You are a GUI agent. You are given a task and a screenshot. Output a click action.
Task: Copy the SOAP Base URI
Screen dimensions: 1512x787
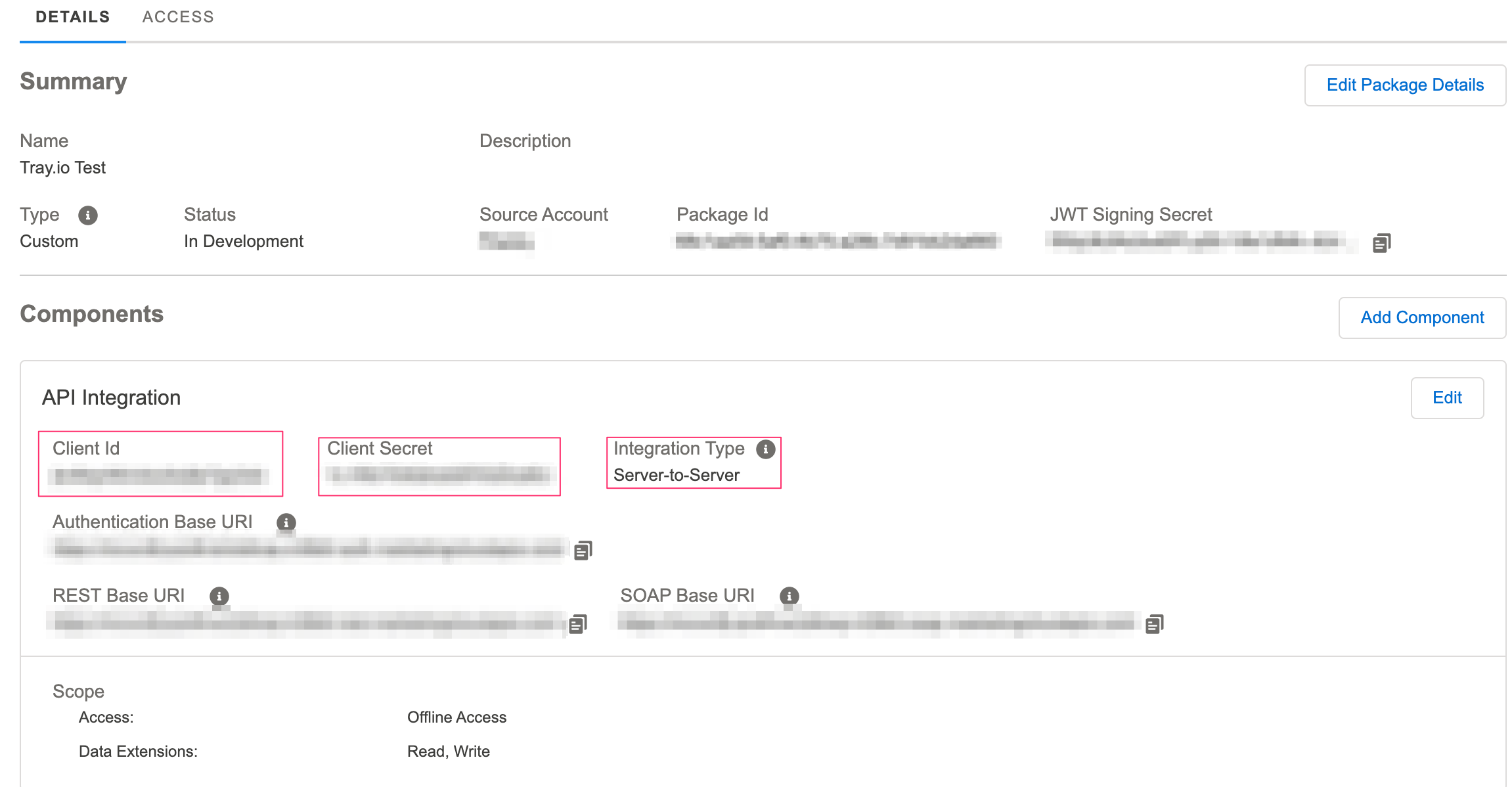(x=1155, y=624)
